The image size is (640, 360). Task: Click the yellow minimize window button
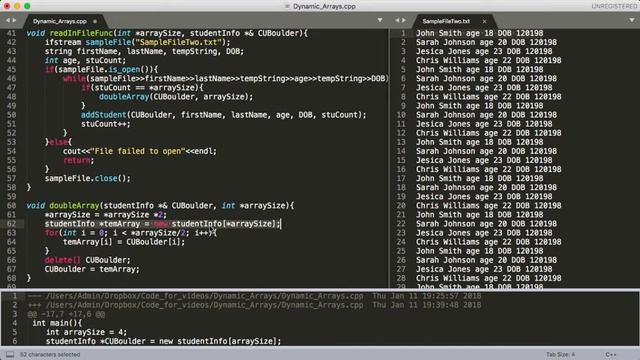[17, 6]
